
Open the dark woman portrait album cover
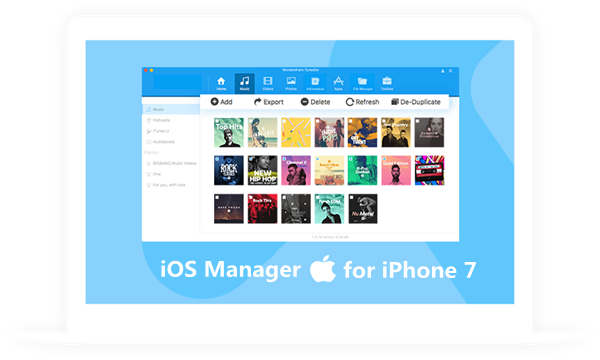[x=429, y=132]
